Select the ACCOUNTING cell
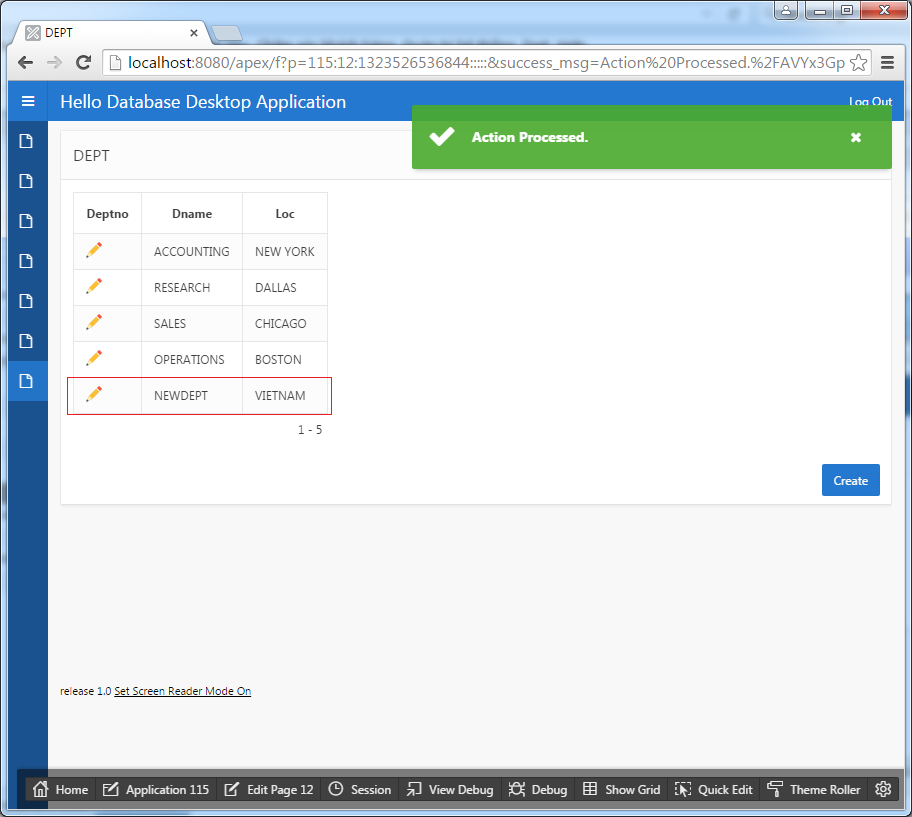Screen dimensions: 912x817 pos(192,251)
